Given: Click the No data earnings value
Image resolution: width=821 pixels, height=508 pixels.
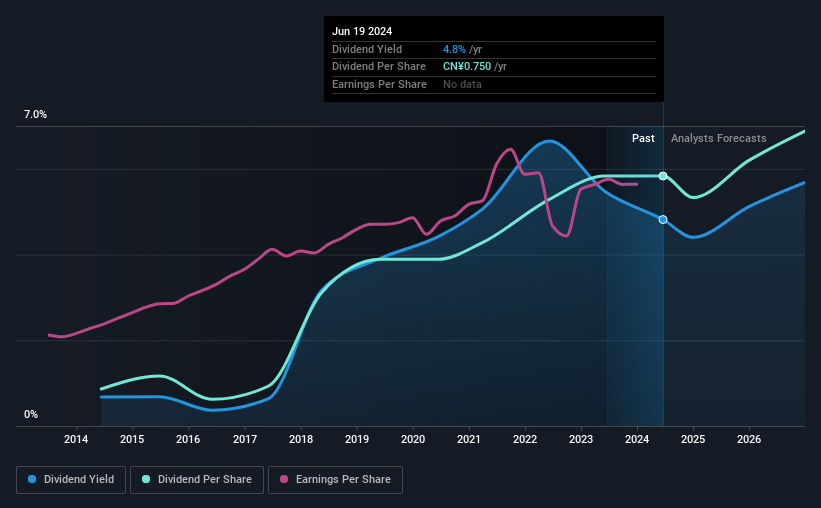Looking at the screenshot, I should (462, 84).
